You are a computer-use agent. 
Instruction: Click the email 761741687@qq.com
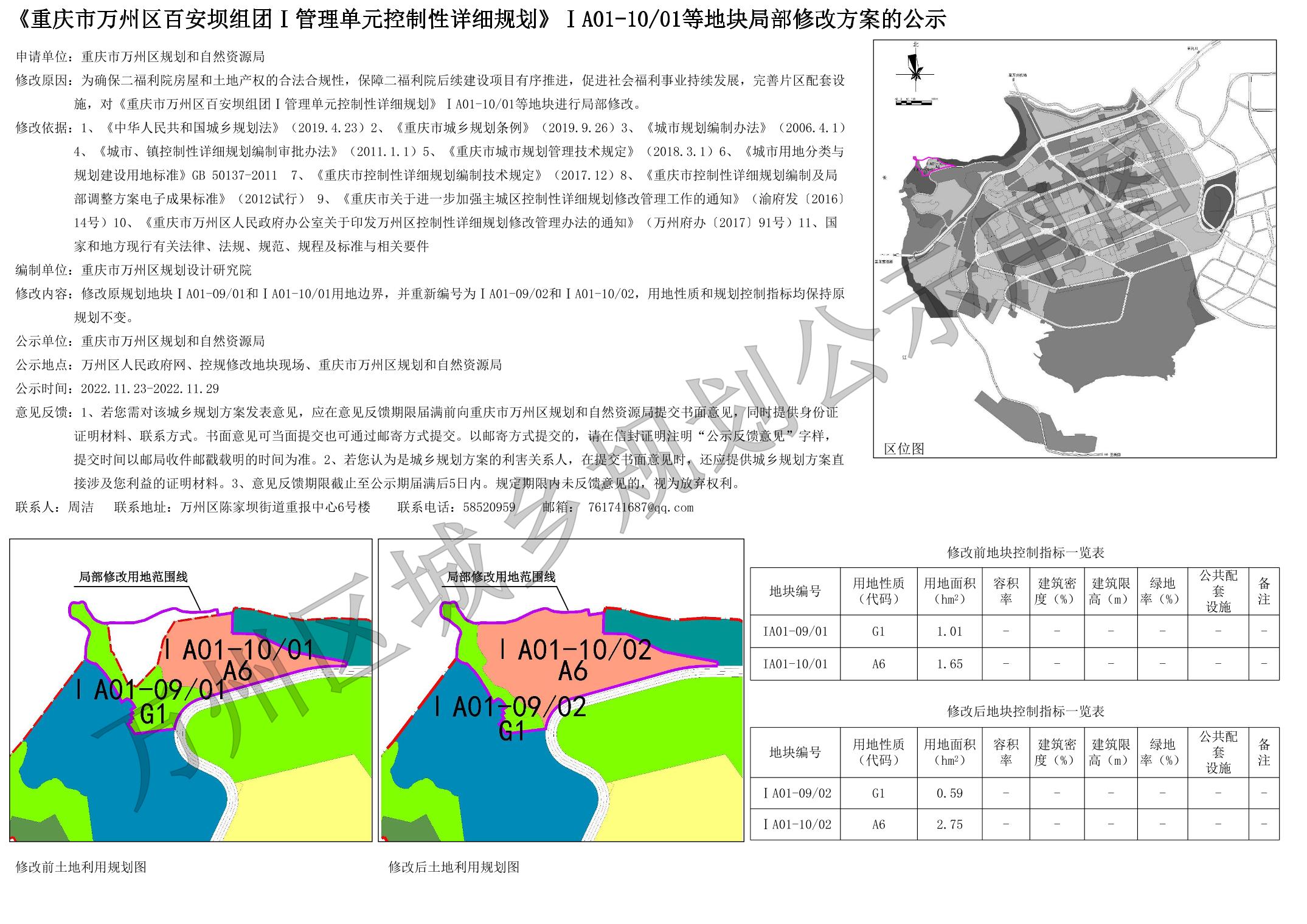pos(640,507)
